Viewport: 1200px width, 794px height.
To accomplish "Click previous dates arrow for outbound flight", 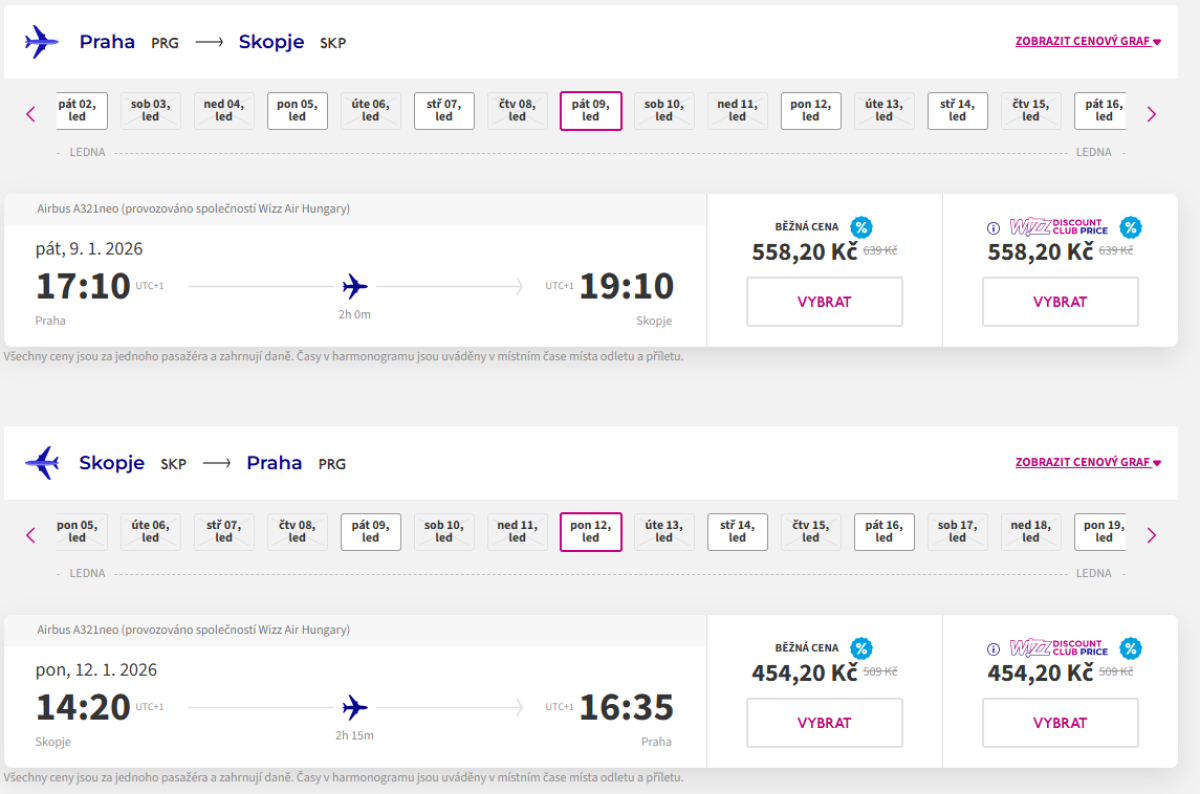I will pos(30,114).
